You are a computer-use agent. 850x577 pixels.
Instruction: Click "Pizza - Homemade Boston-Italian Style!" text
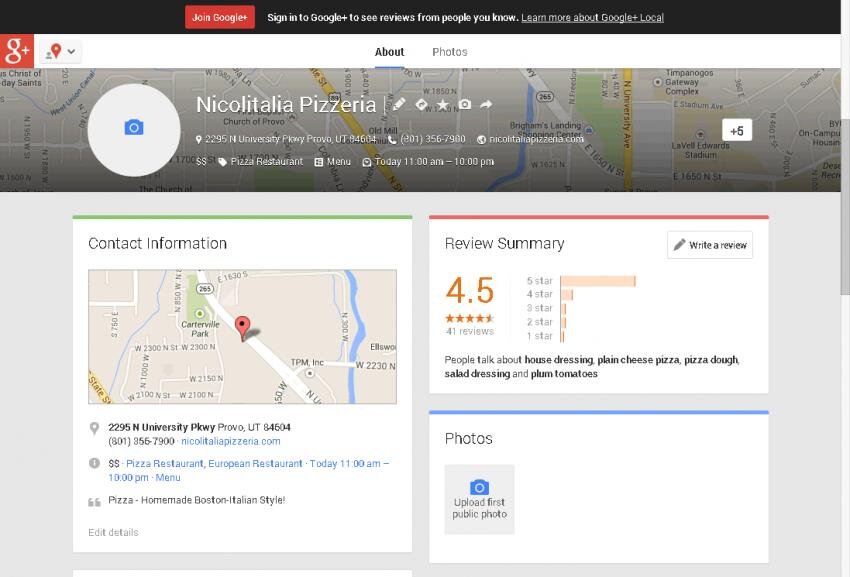coord(197,500)
